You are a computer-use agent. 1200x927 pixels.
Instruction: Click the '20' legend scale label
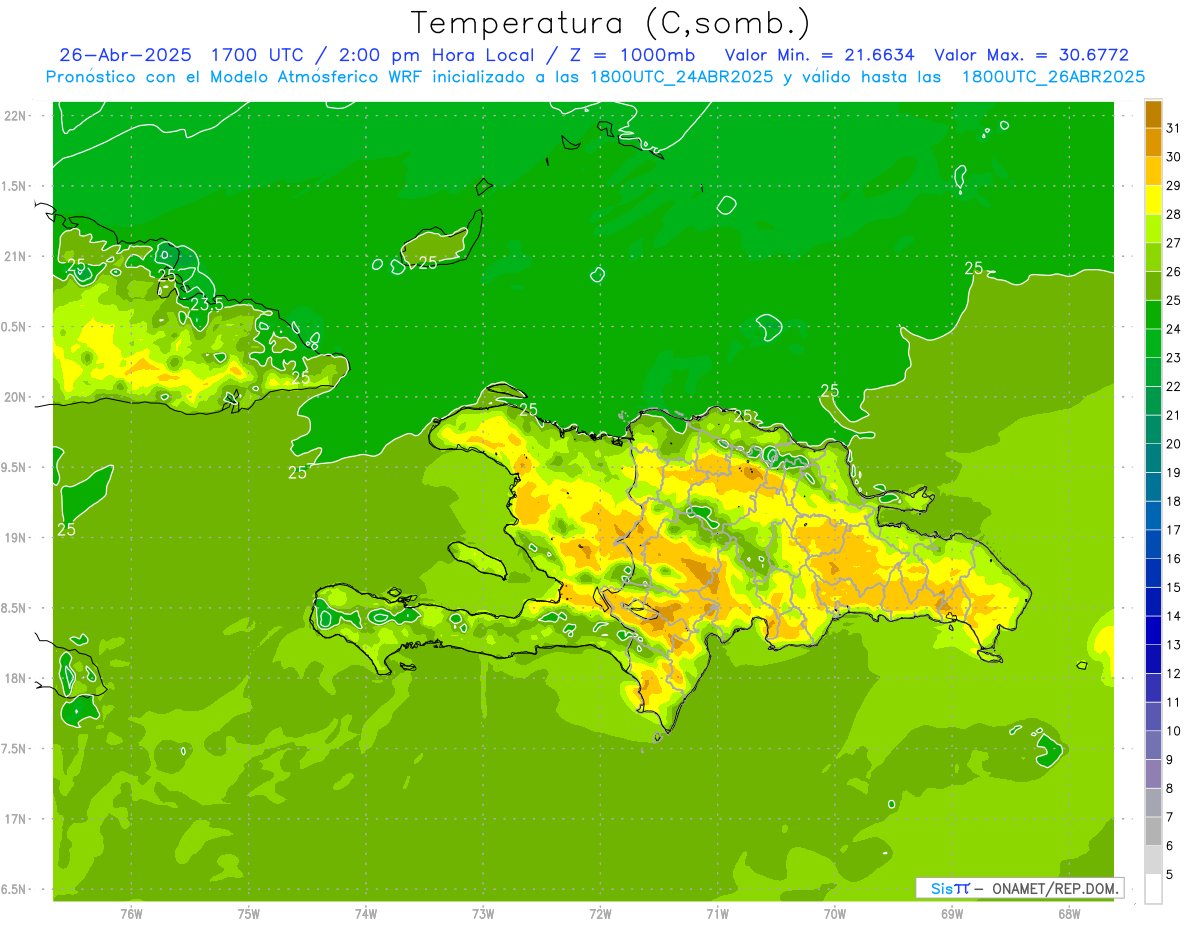click(x=1173, y=444)
